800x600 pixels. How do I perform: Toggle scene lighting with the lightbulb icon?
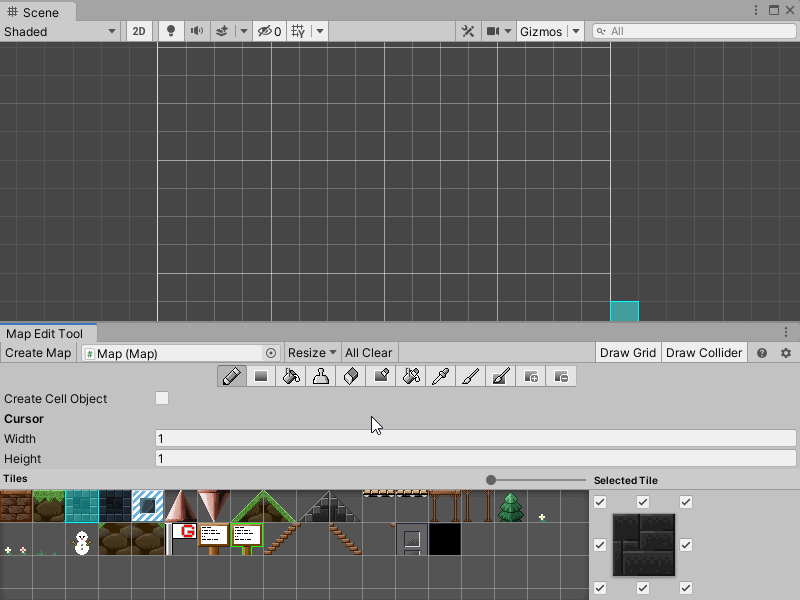[171, 31]
